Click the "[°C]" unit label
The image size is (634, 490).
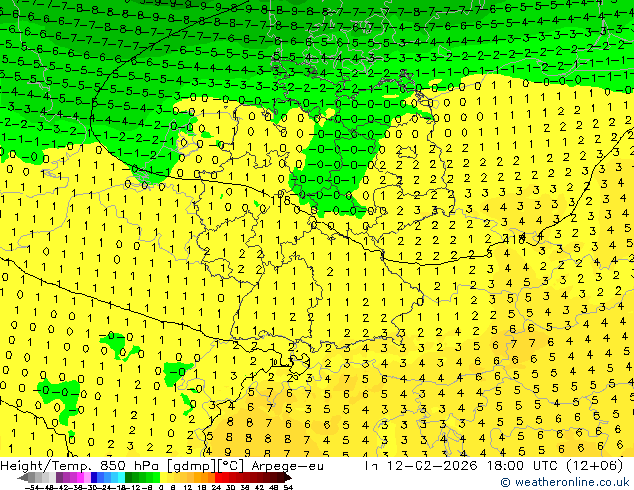pyautogui.click(x=231, y=466)
